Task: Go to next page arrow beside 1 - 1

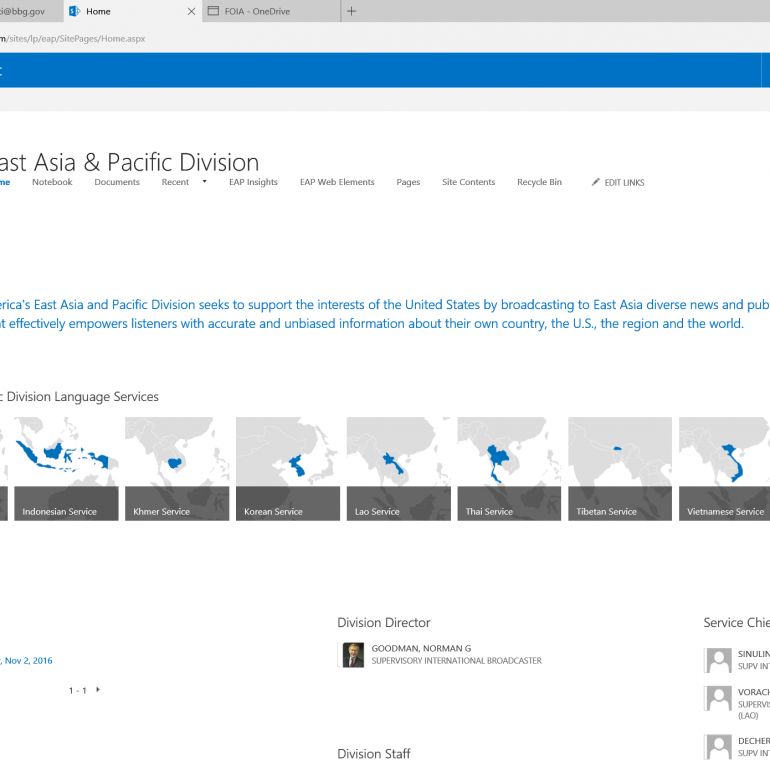Action: pos(98,690)
